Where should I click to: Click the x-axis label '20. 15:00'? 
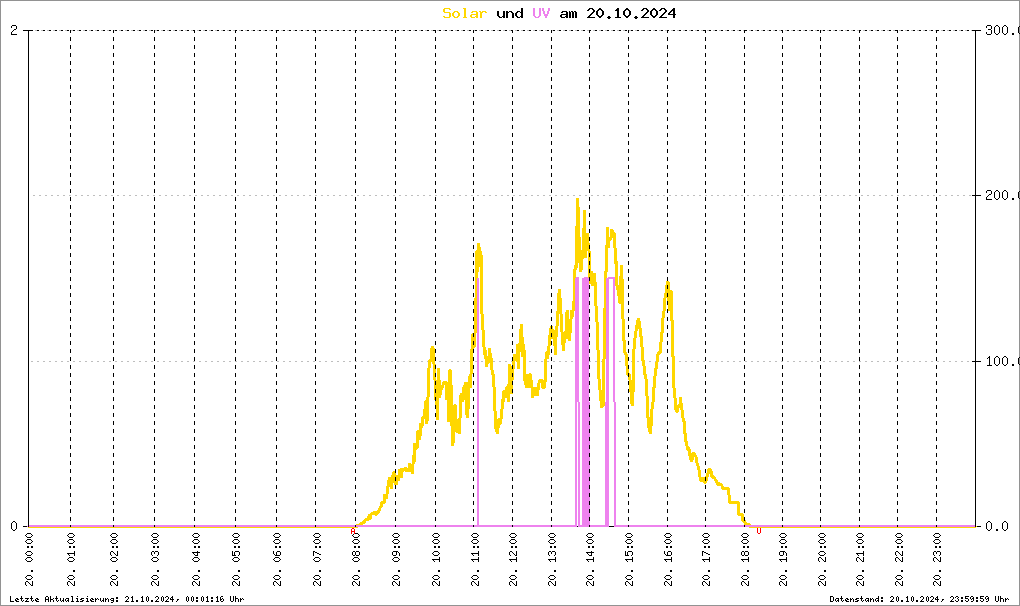(x=629, y=560)
